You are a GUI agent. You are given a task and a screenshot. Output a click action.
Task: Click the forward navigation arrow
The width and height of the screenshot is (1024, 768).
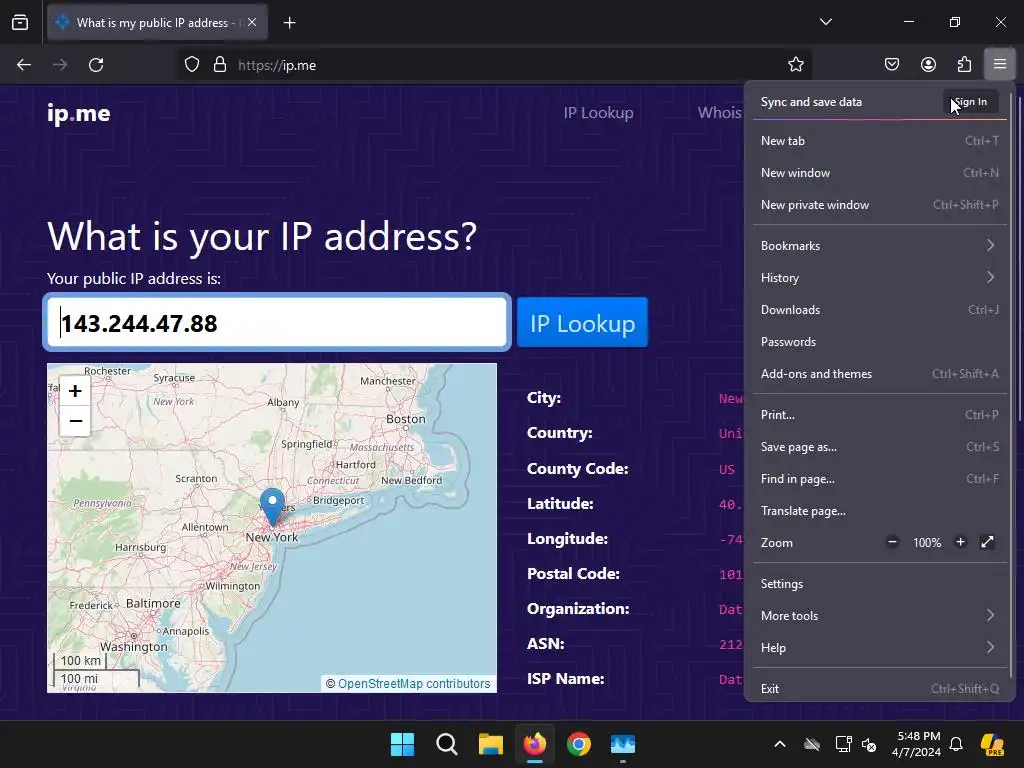tap(59, 65)
